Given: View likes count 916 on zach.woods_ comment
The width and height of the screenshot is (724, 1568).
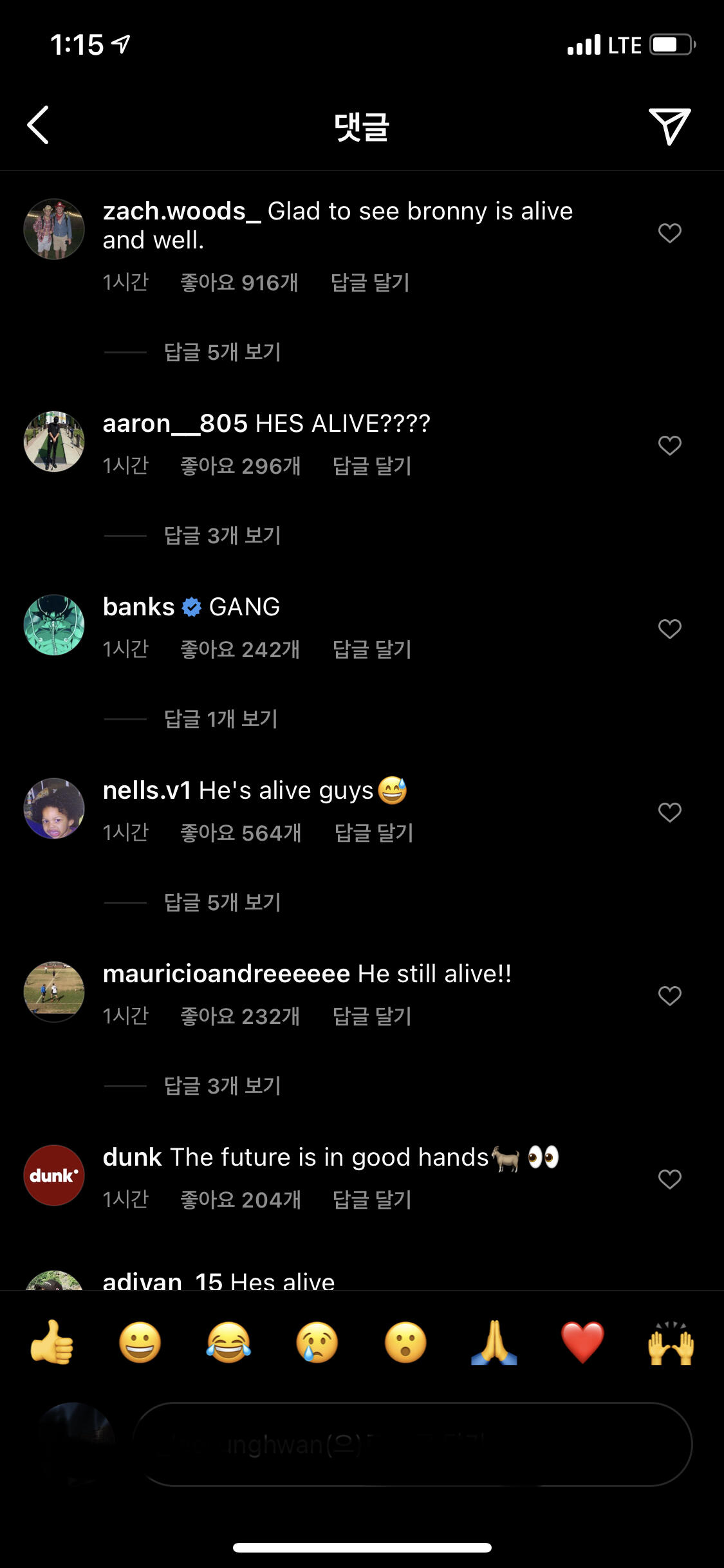Looking at the screenshot, I should coord(239,283).
